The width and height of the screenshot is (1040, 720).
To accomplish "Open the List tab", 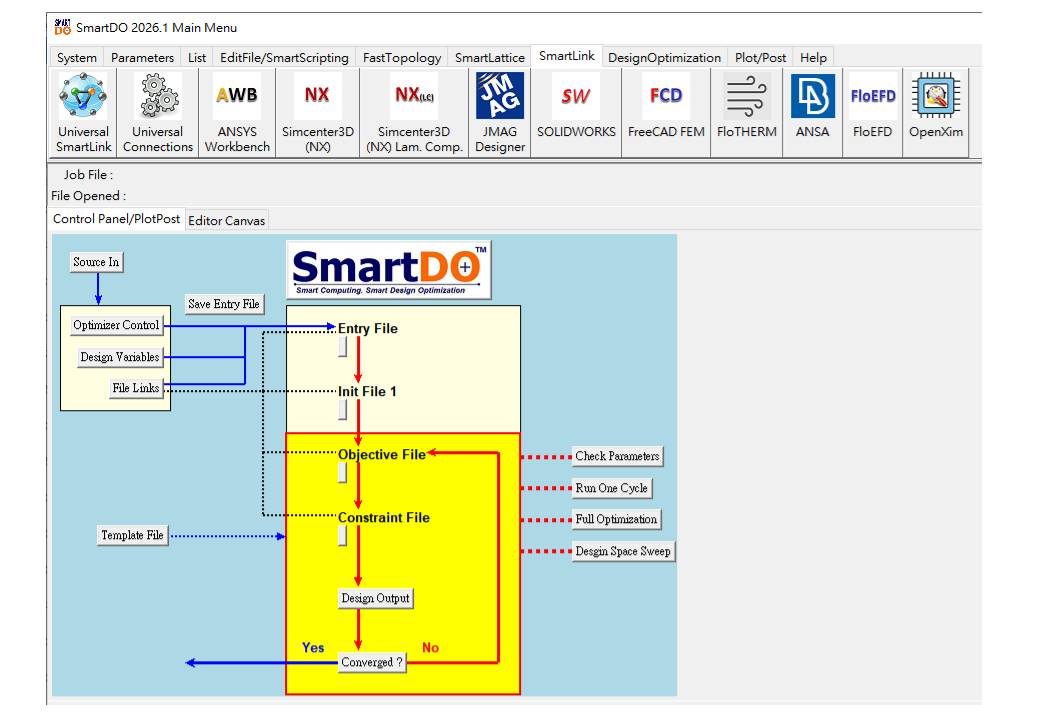I will tap(197, 58).
